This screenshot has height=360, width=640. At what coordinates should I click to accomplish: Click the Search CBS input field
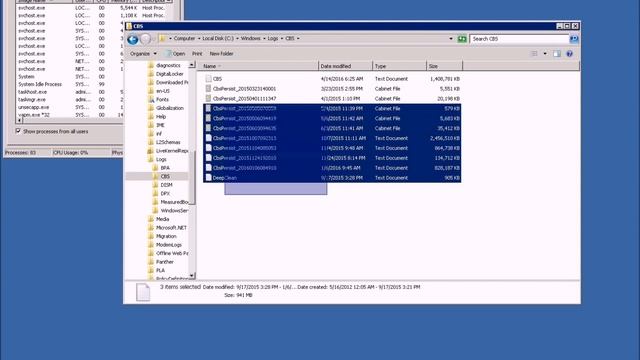[519, 39]
